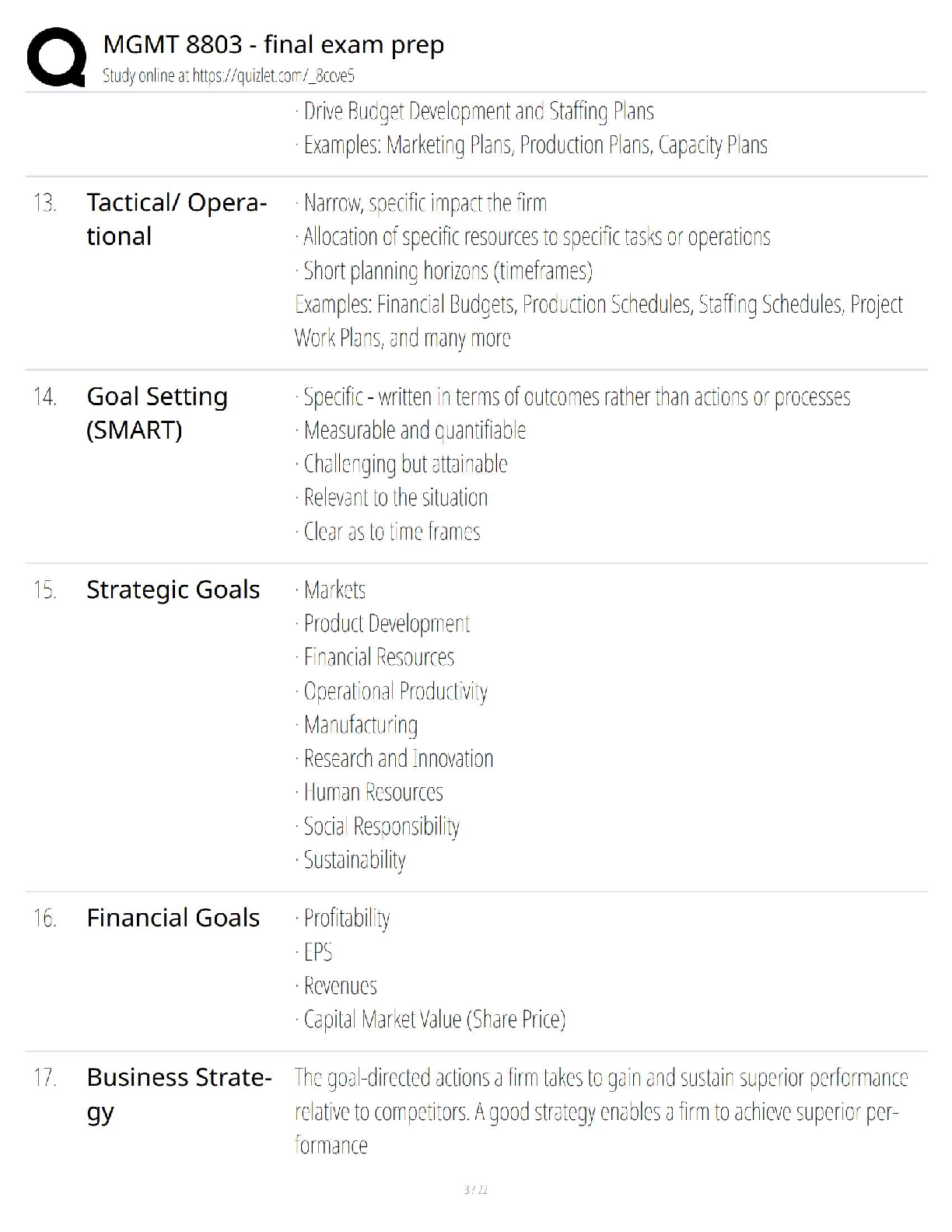The image size is (952, 1232).
Task: Click the Financial Goals term heading
Action: pos(173,918)
